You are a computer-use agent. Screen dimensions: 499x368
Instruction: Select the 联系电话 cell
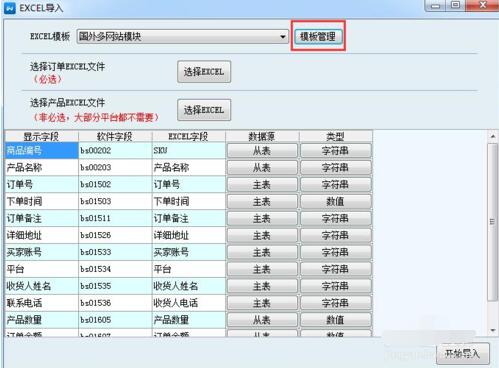[x=41, y=303]
